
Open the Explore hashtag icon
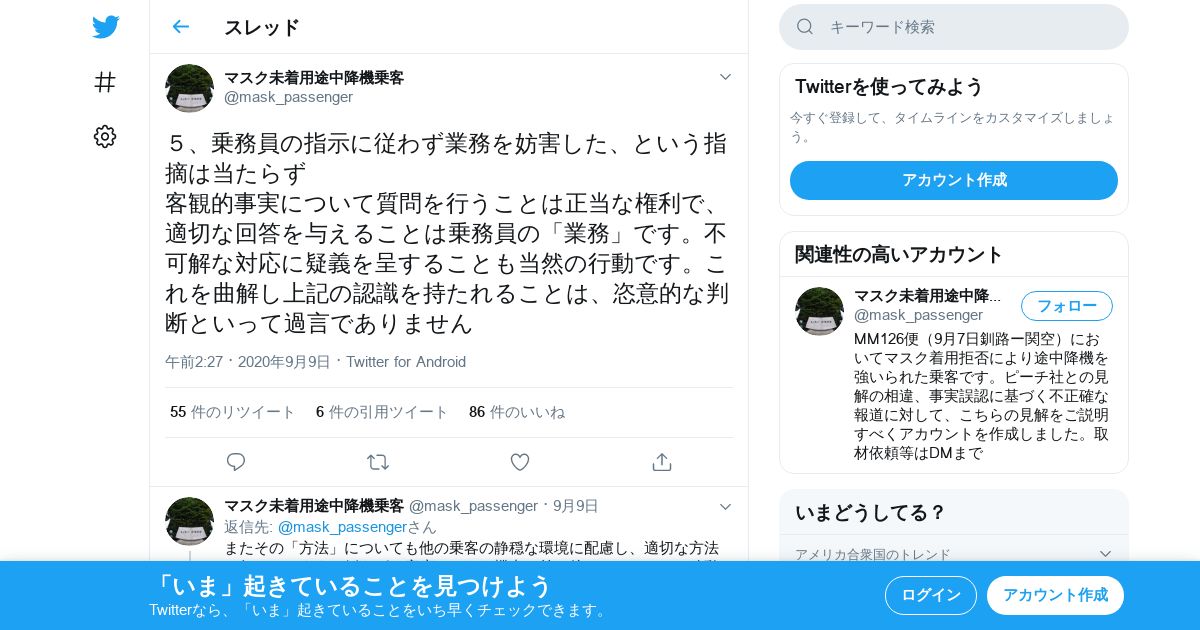coord(105,82)
